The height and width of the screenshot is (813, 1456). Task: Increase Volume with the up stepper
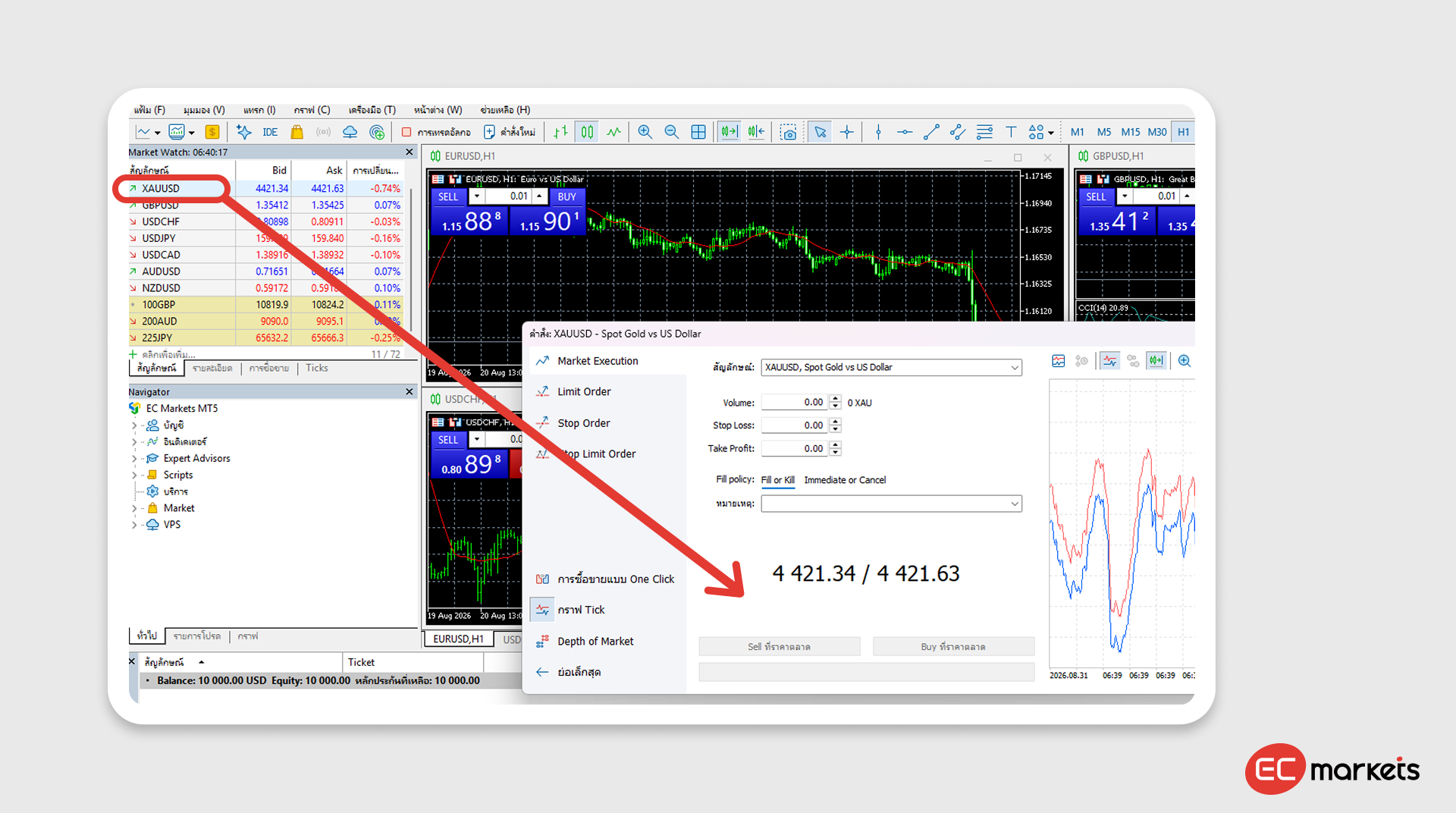(835, 399)
